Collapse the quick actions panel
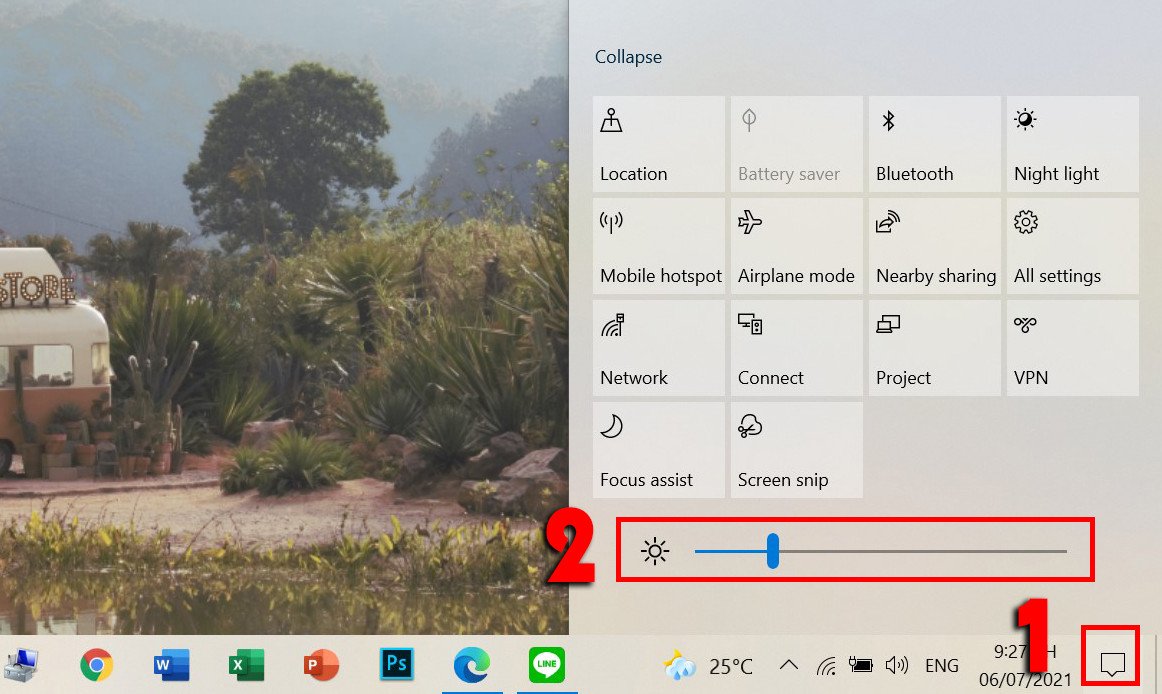This screenshot has height=694, width=1162. [x=628, y=57]
